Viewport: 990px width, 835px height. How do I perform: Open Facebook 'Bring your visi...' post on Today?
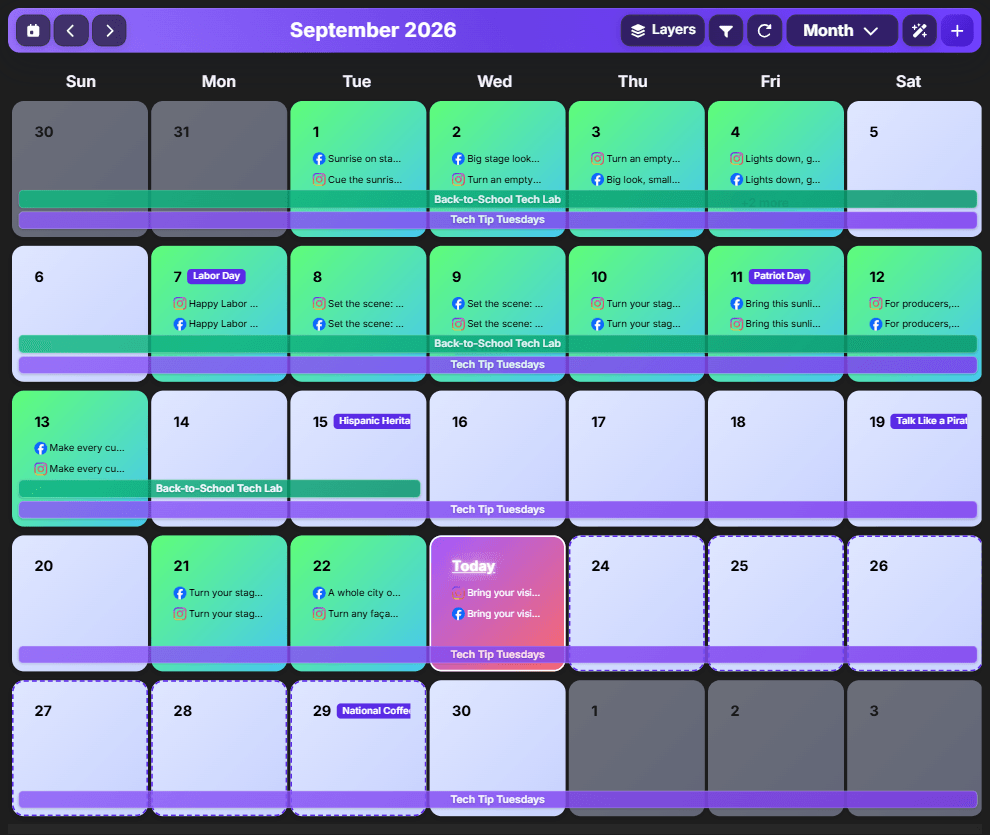496,613
